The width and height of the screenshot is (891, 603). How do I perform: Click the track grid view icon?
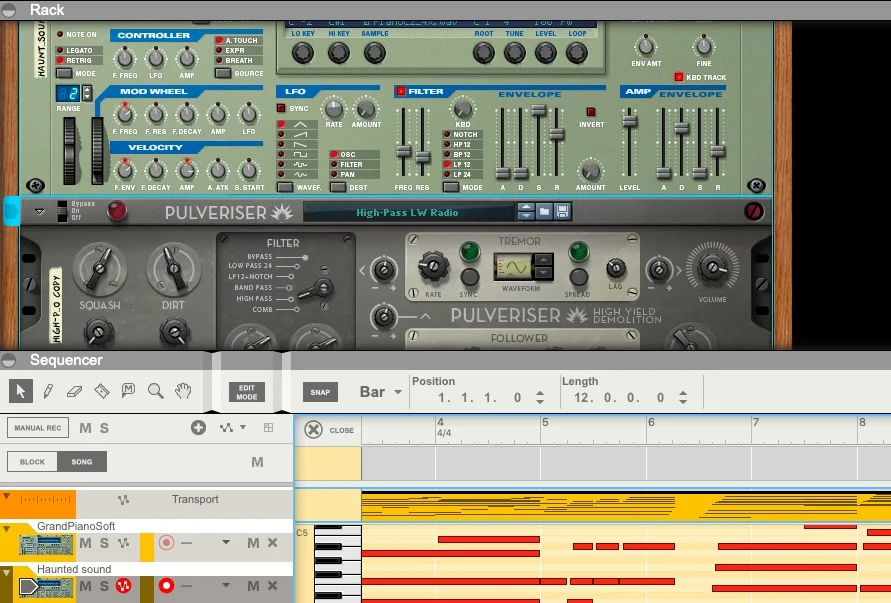268,427
